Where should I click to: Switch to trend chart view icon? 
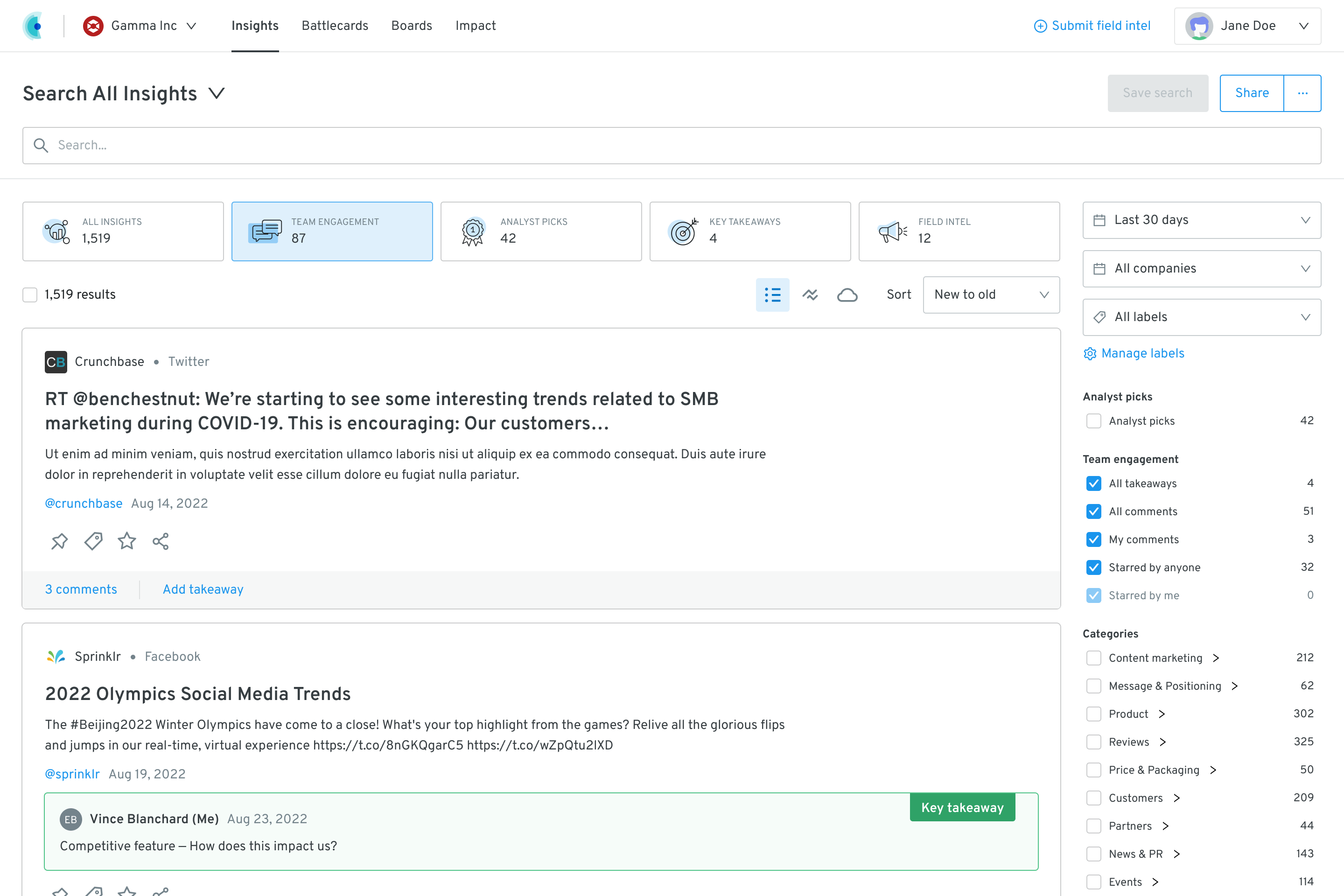(810, 295)
